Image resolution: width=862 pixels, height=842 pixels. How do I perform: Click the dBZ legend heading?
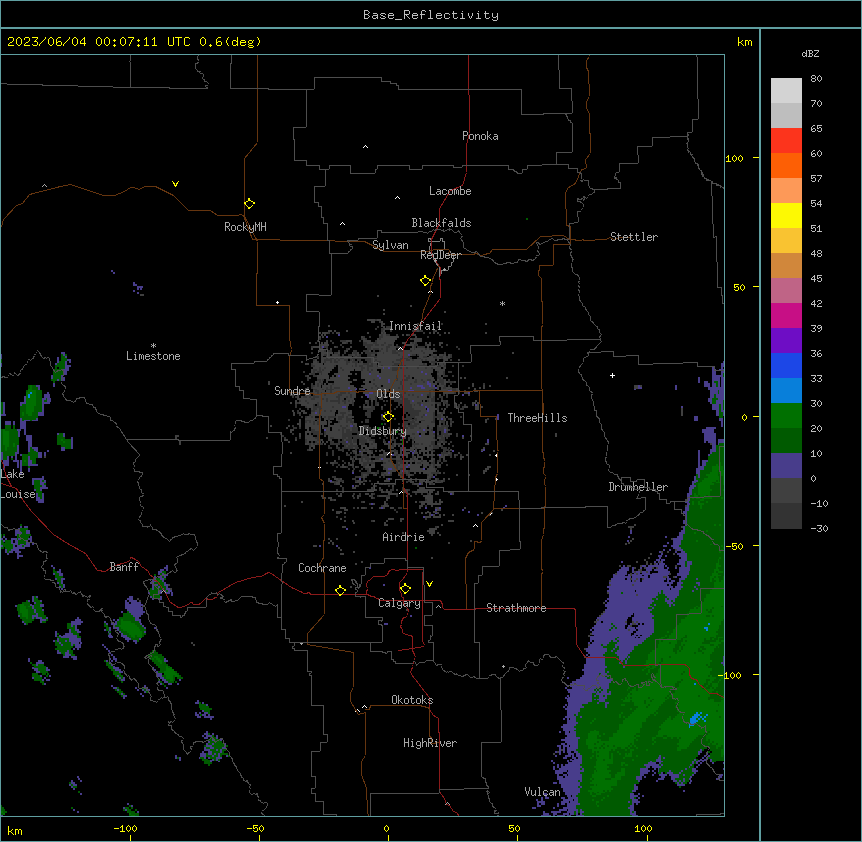tap(810, 53)
